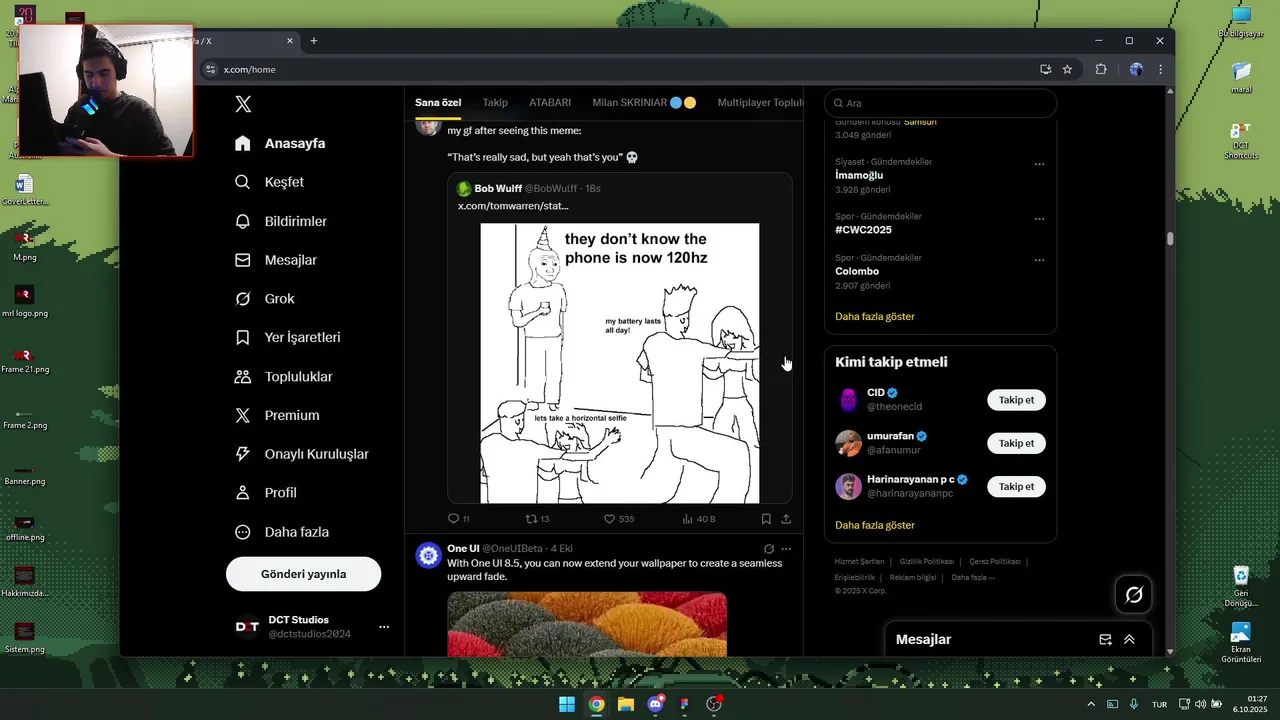Click the page vertical scrollbar

(x=1170, y=240)
